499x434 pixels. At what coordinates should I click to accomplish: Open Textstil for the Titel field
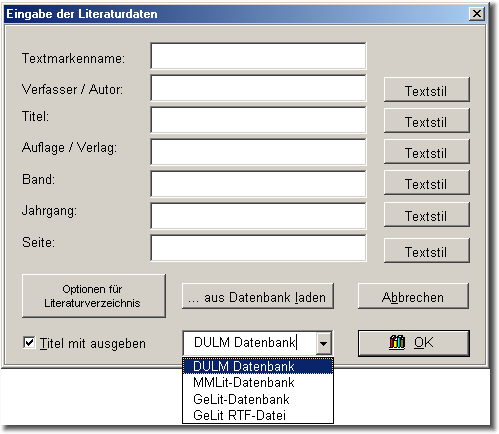click(427, 121)
